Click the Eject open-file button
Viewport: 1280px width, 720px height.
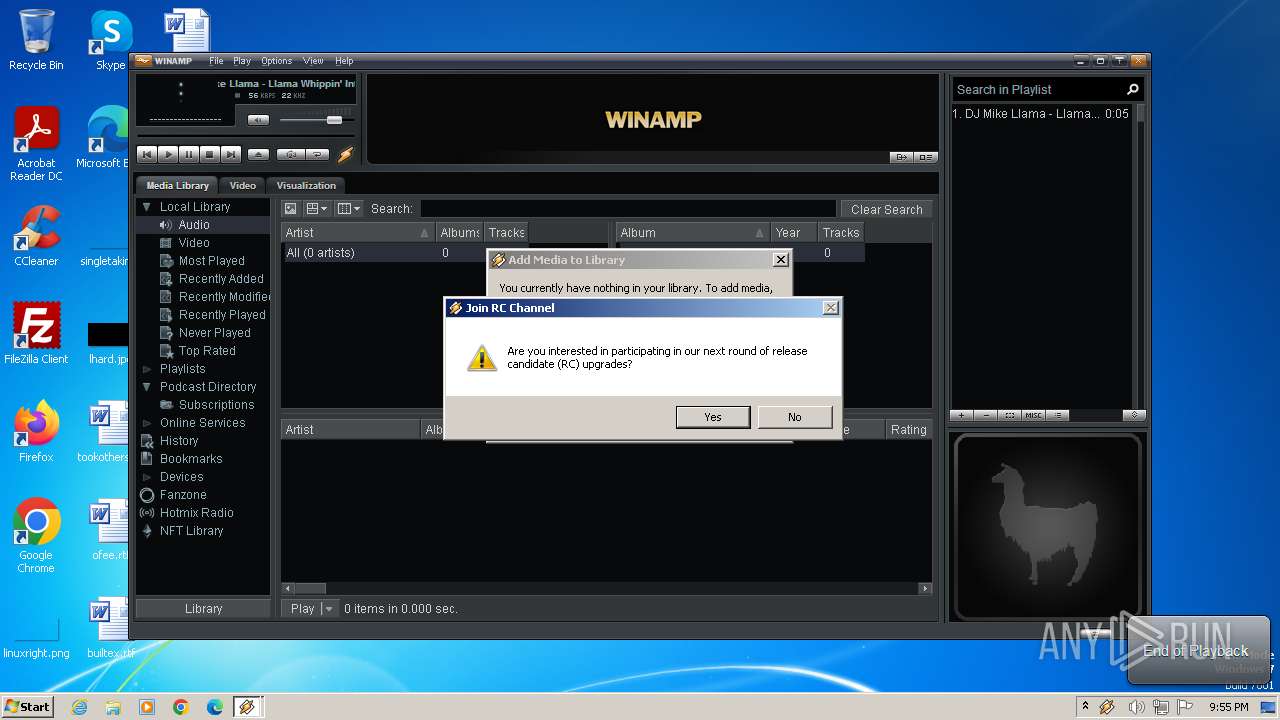point(258,155)
